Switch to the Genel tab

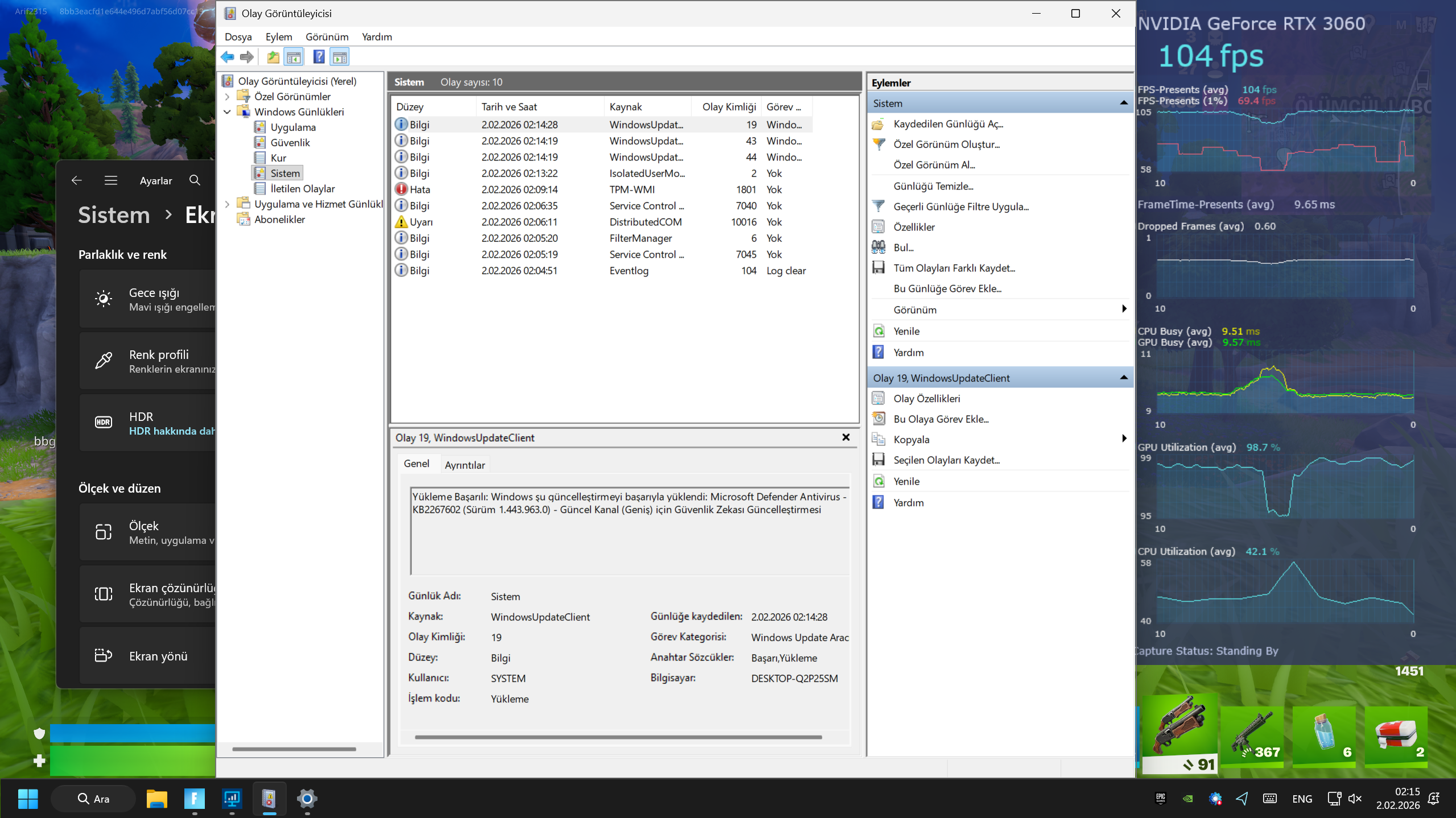pyautogui.click(x=416, y=464)
